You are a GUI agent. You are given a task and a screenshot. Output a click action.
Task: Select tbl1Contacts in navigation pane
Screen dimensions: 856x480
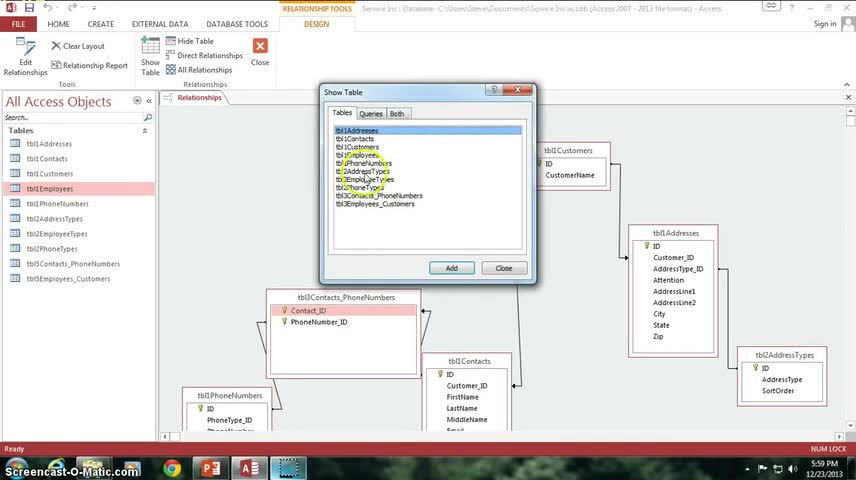pyautogui.click(x=78, y=159)
